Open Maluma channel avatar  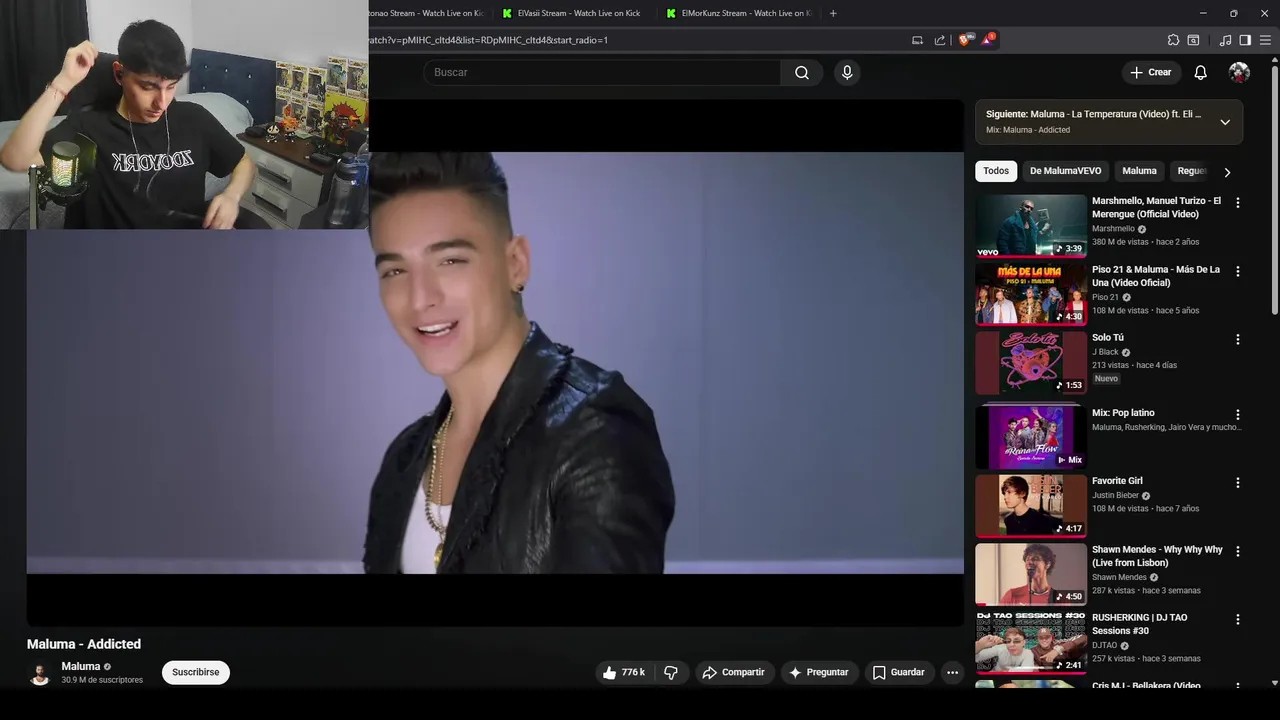click(x=40, y=674)
